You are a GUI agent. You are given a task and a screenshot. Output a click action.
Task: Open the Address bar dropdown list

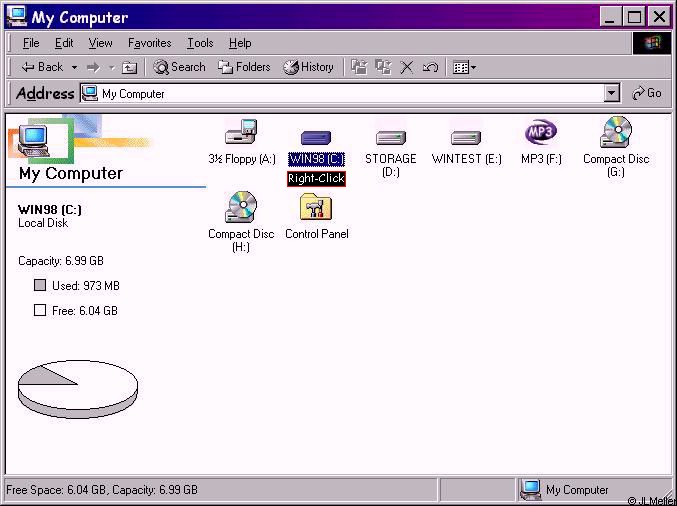[x=611, y=93]
